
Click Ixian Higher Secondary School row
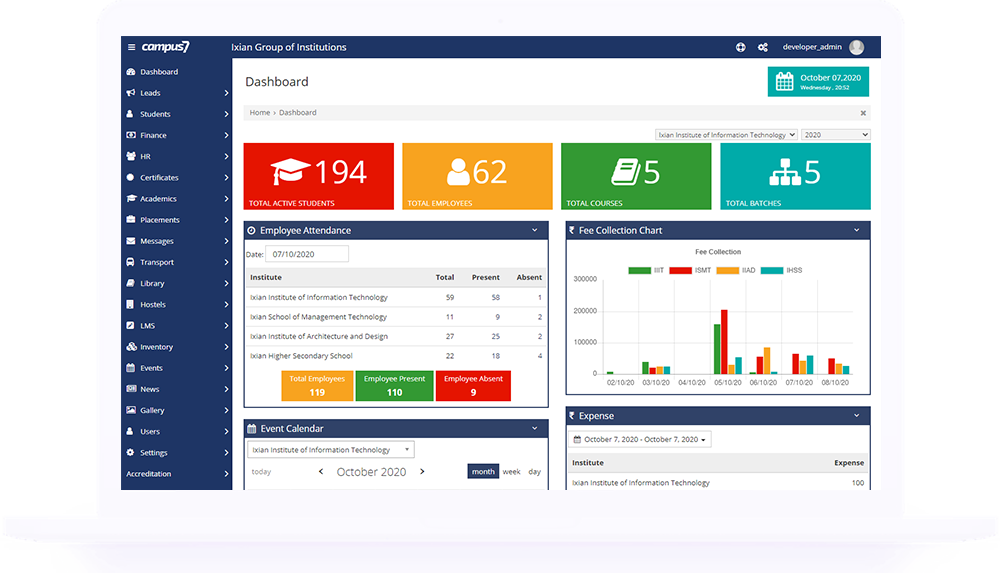coord(395,356)
